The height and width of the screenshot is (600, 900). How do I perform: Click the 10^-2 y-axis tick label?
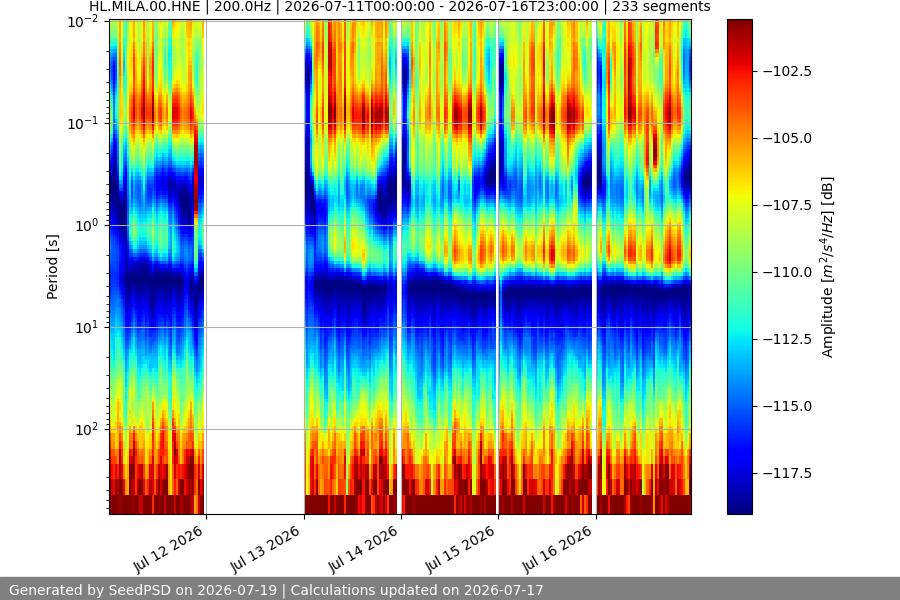pyautogui.click(x=83, y=22)
